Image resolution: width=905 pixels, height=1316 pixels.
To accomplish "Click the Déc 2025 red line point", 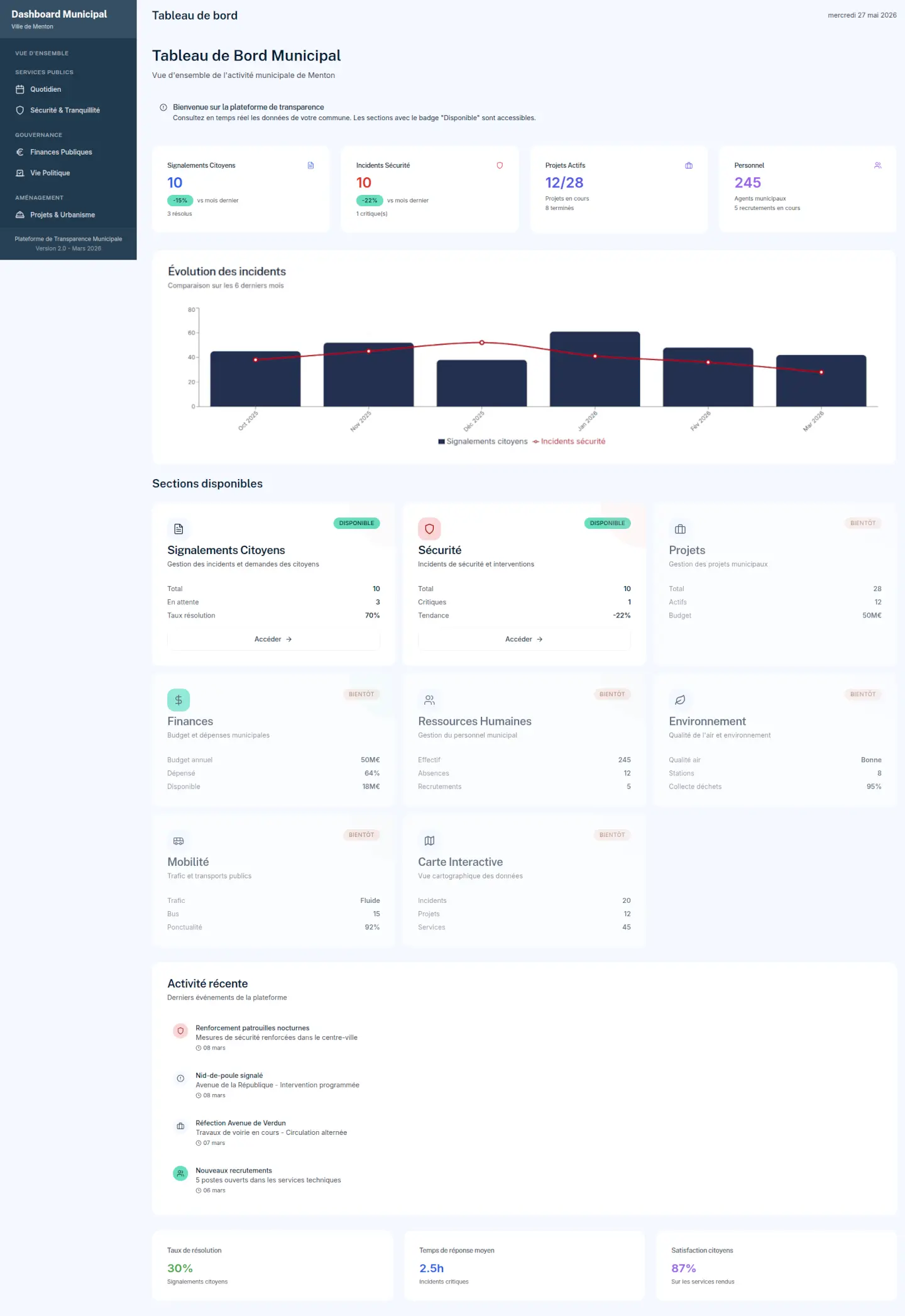I will point(482,343).
